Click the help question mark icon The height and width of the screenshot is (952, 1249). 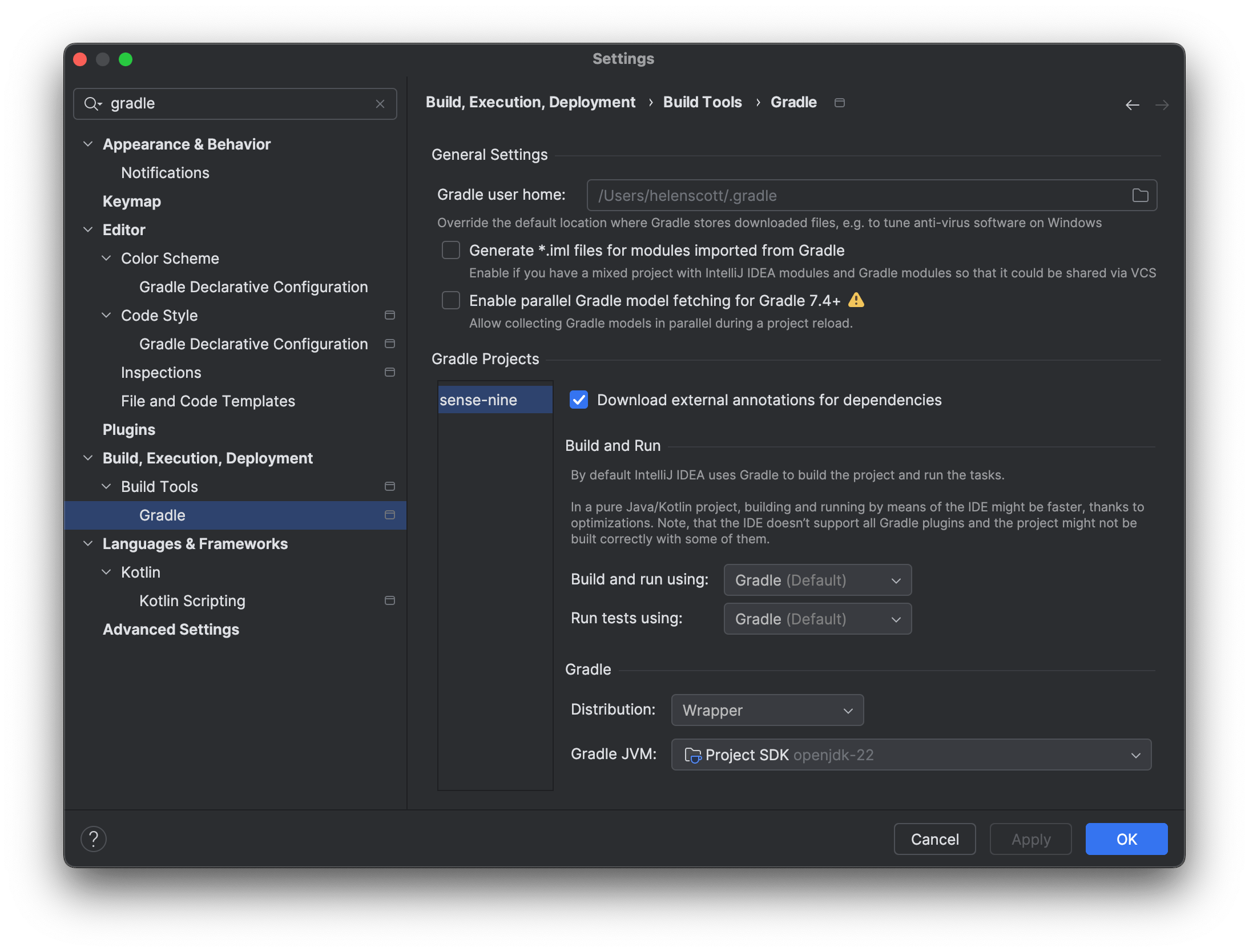click(x=94, y=839)
